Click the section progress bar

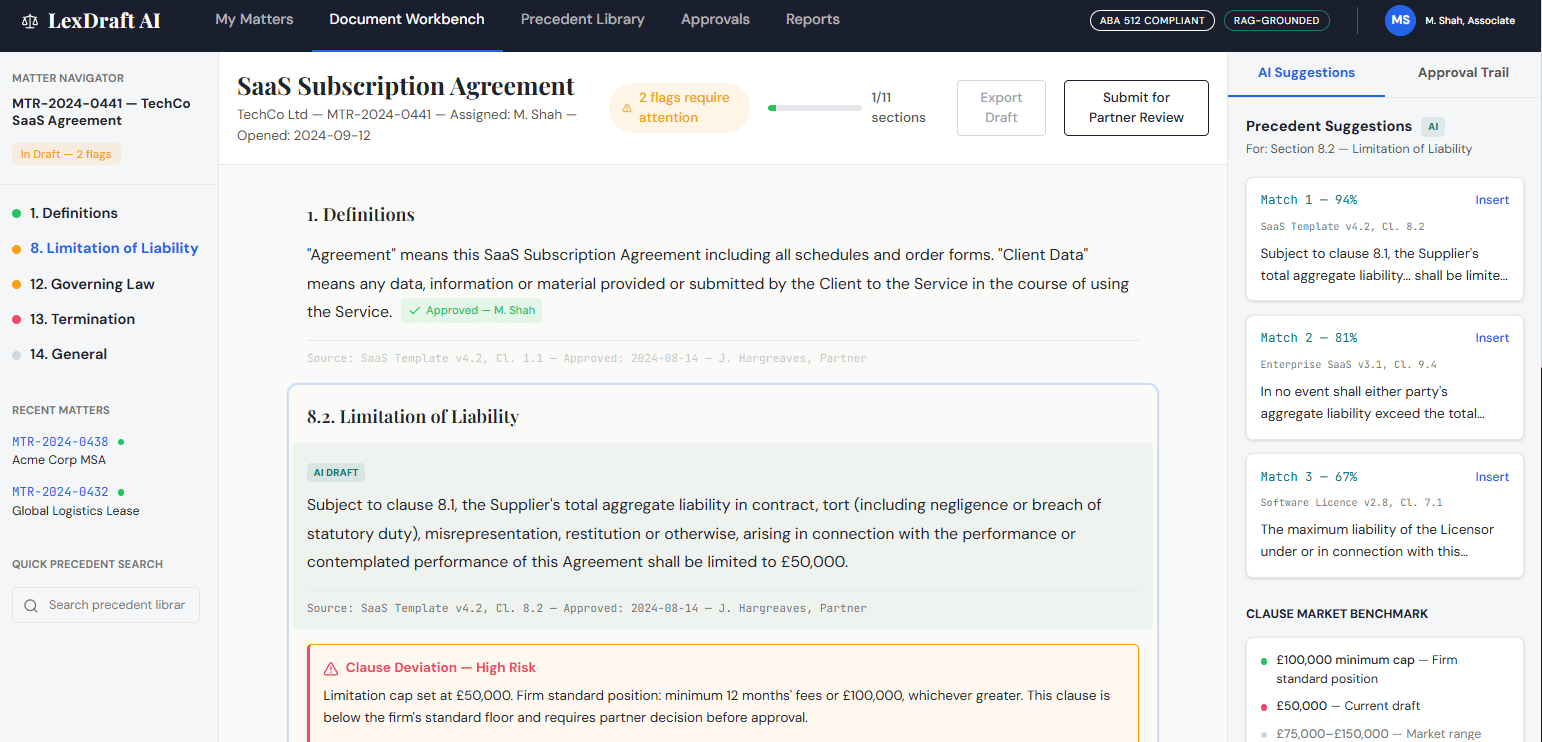(815, 107)
